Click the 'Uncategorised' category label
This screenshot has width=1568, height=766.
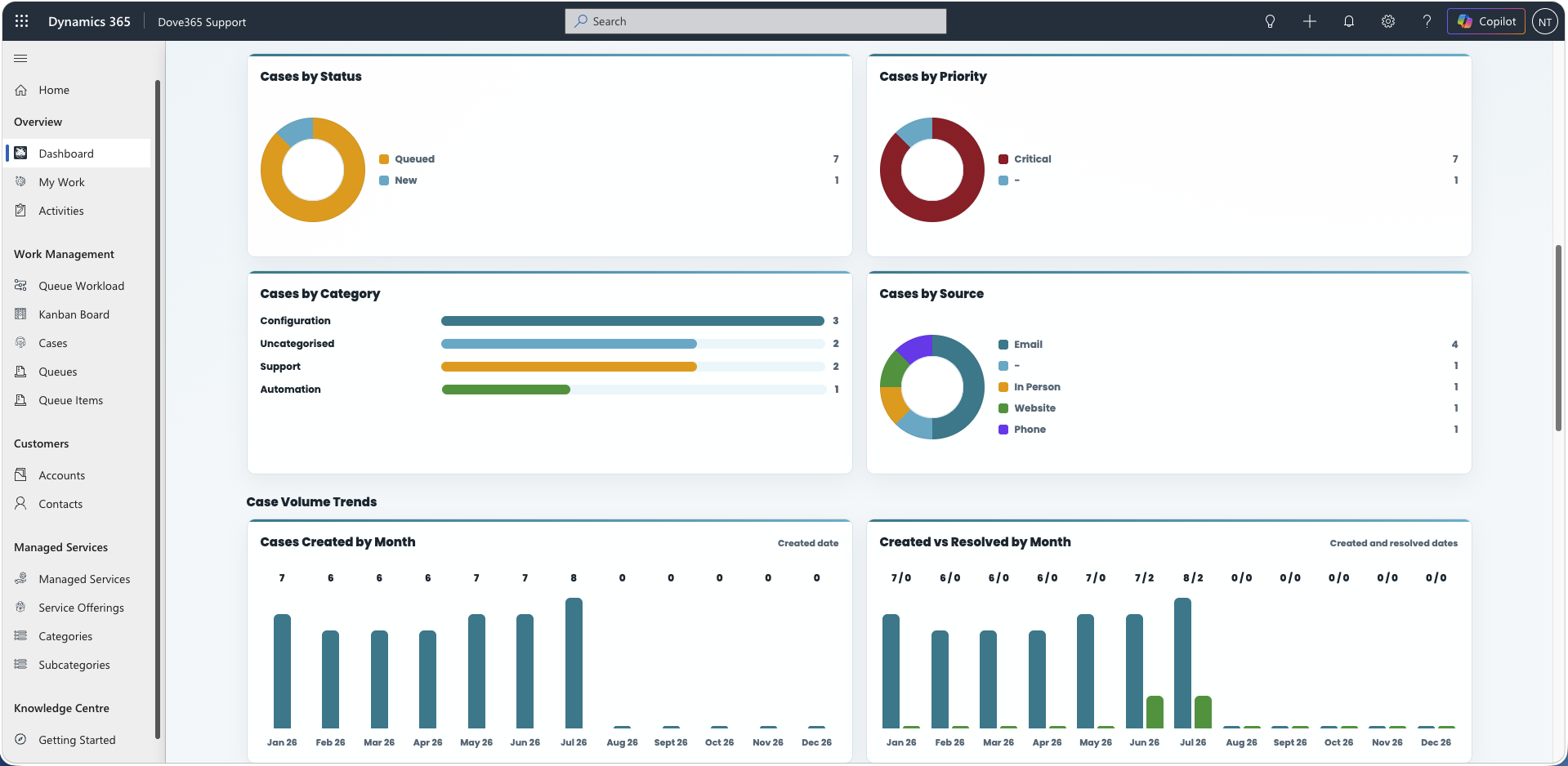297,344
